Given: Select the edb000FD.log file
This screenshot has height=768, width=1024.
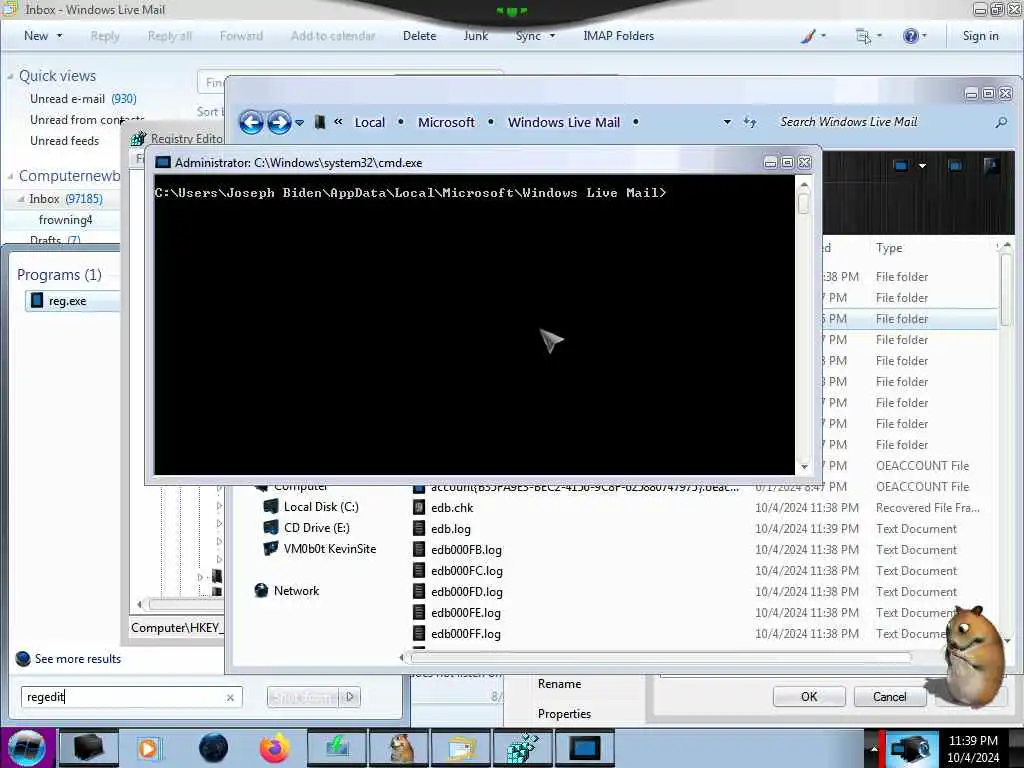Looking at the screenshot, I should [x=467, y=592].
